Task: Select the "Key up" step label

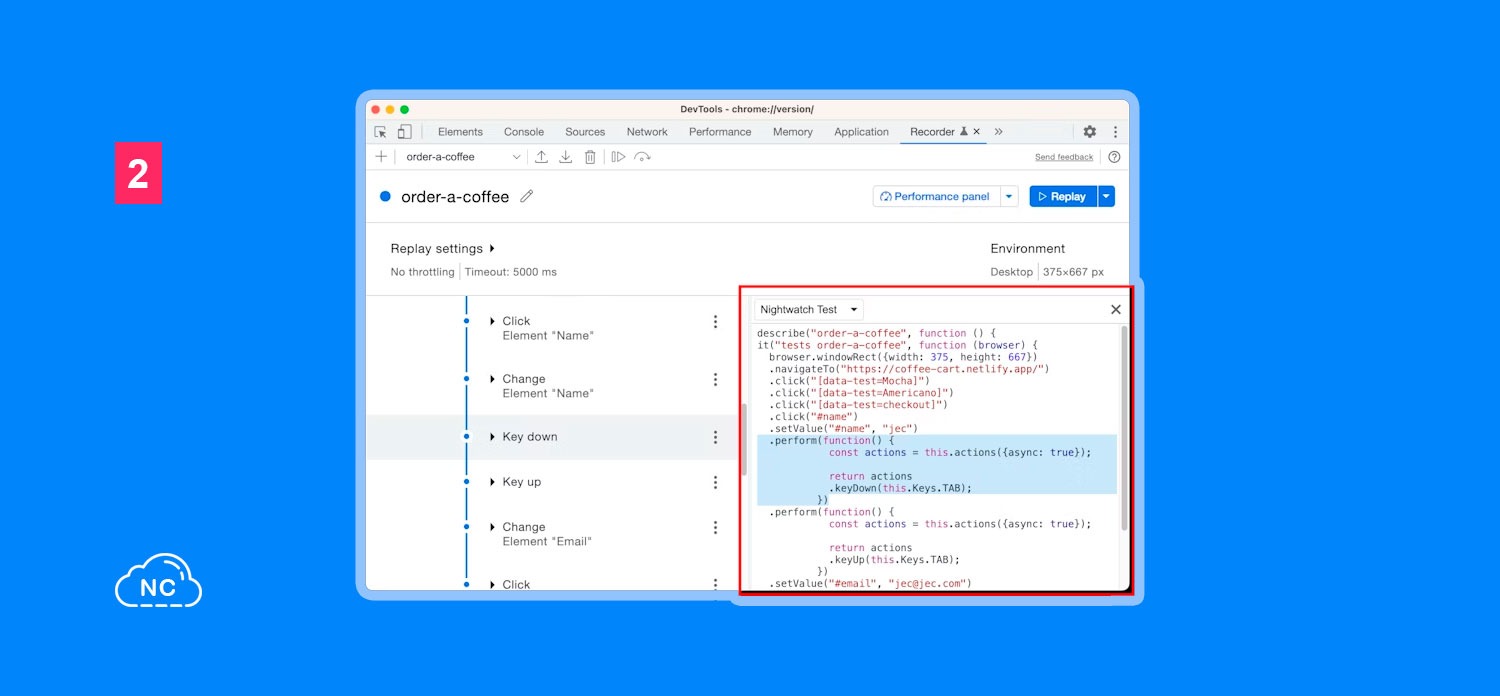Action: [522, 482]
